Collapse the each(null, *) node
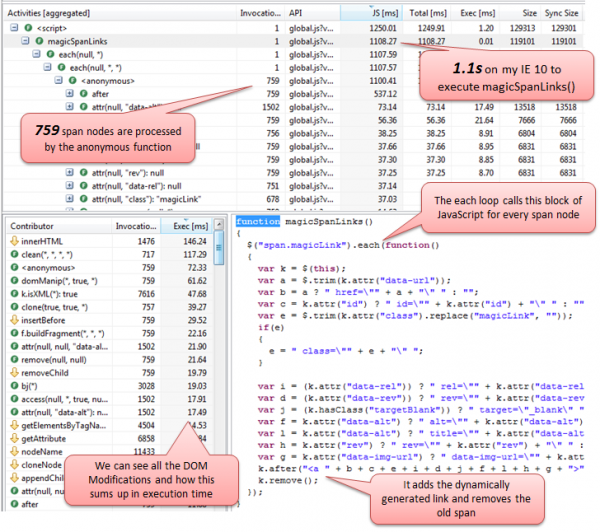Viewport: 600px width, 532px height. (36, 54)
